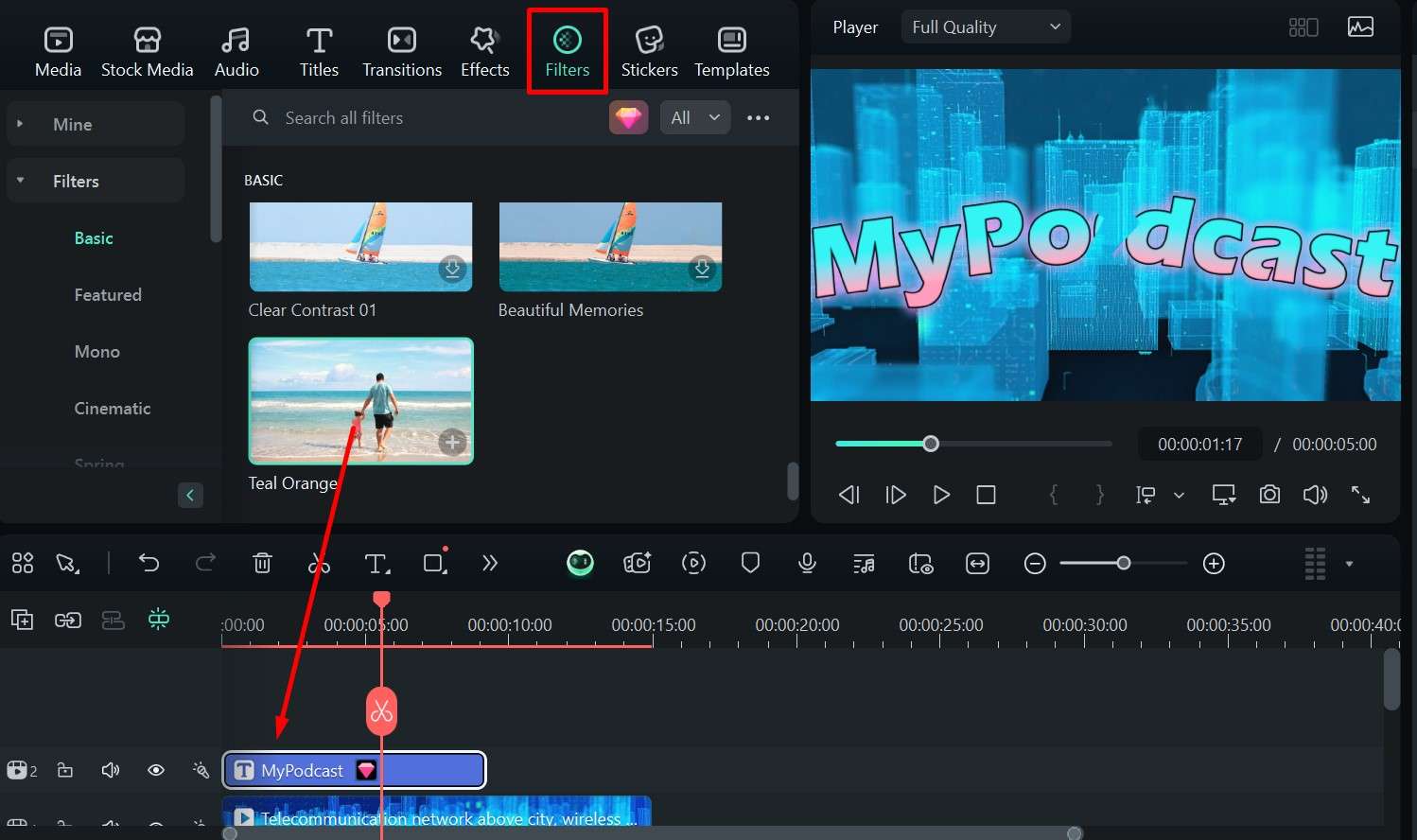This screenshot has height=840, width=1417.
Task: Download the Beautiful Memories filter
Action: pyautogui.click(x=702, y=269)
